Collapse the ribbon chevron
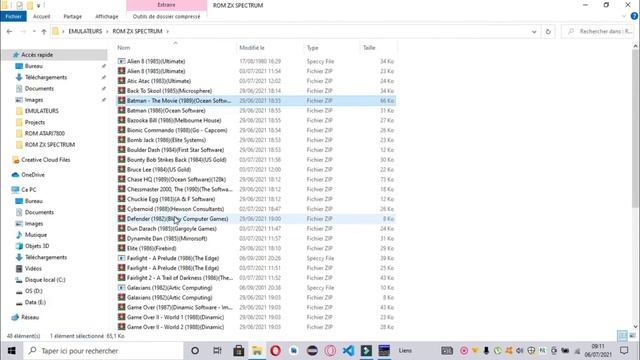Image resolution: width=640 pixels, height=360 pixels. 624,16
